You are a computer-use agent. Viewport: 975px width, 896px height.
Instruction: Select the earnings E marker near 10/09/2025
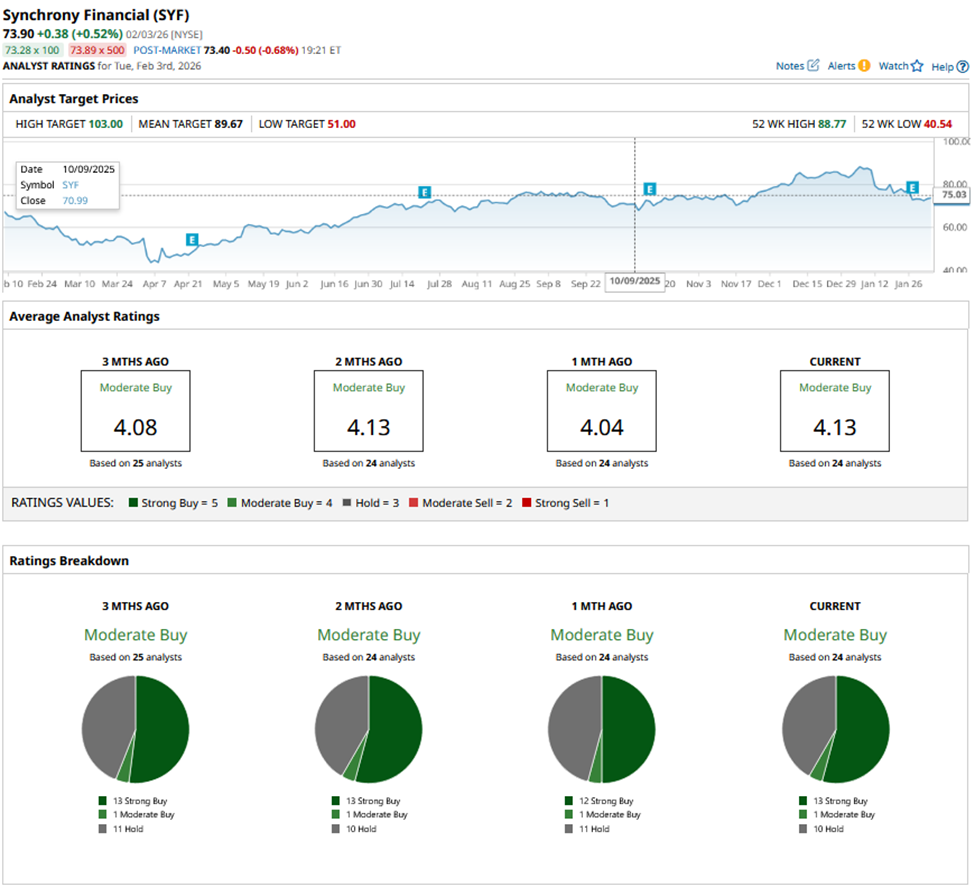[x=650, y=189]
